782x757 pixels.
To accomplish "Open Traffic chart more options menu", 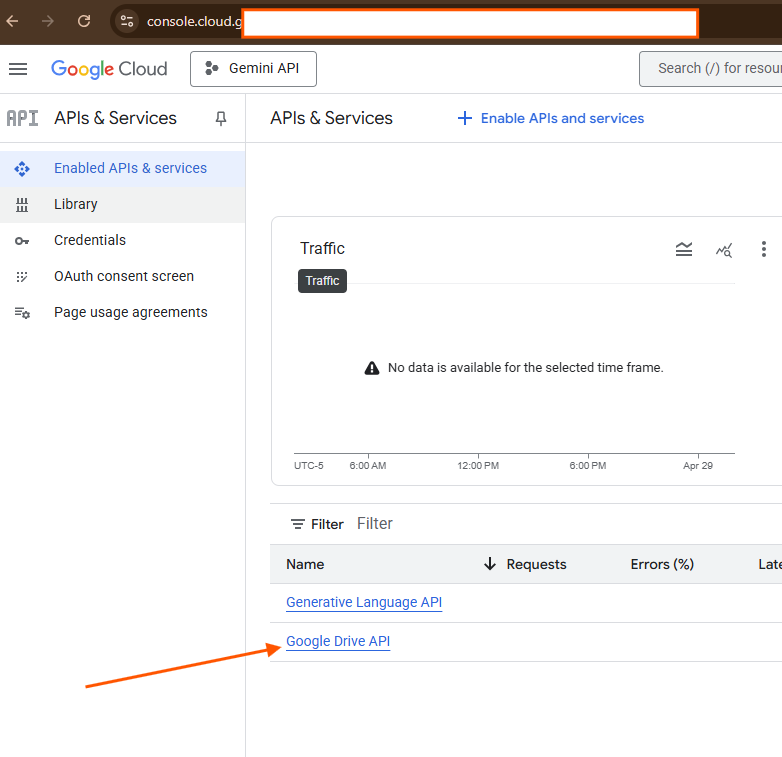I will (764, 249).
